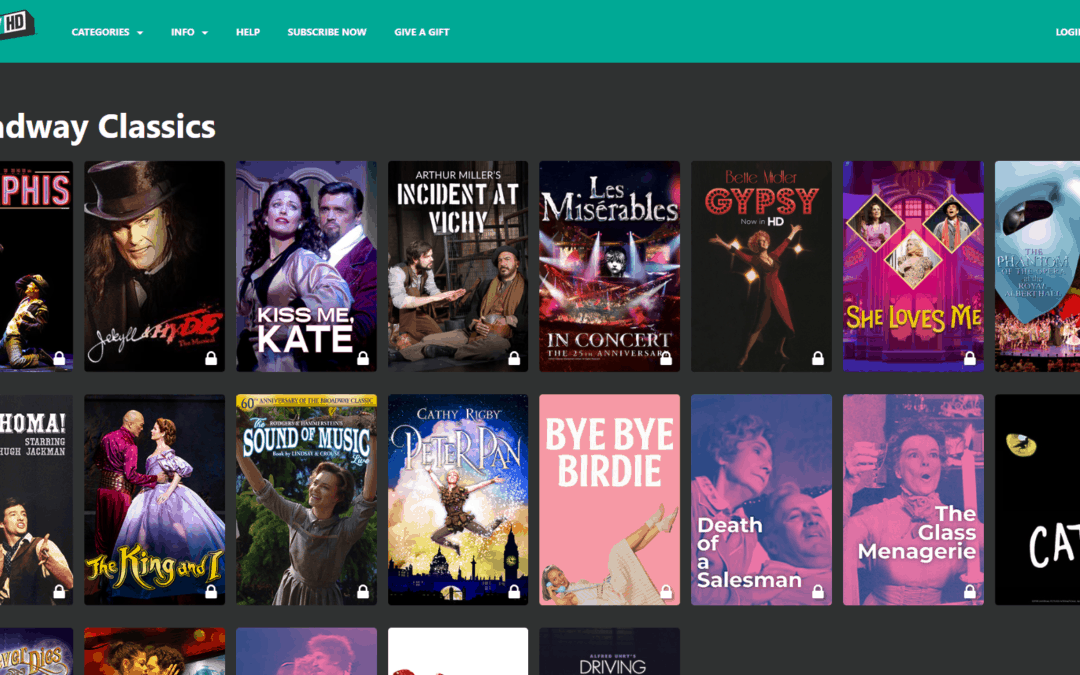
Task: Click lock icon on She Loves Me poster
Action: (970, 358)
